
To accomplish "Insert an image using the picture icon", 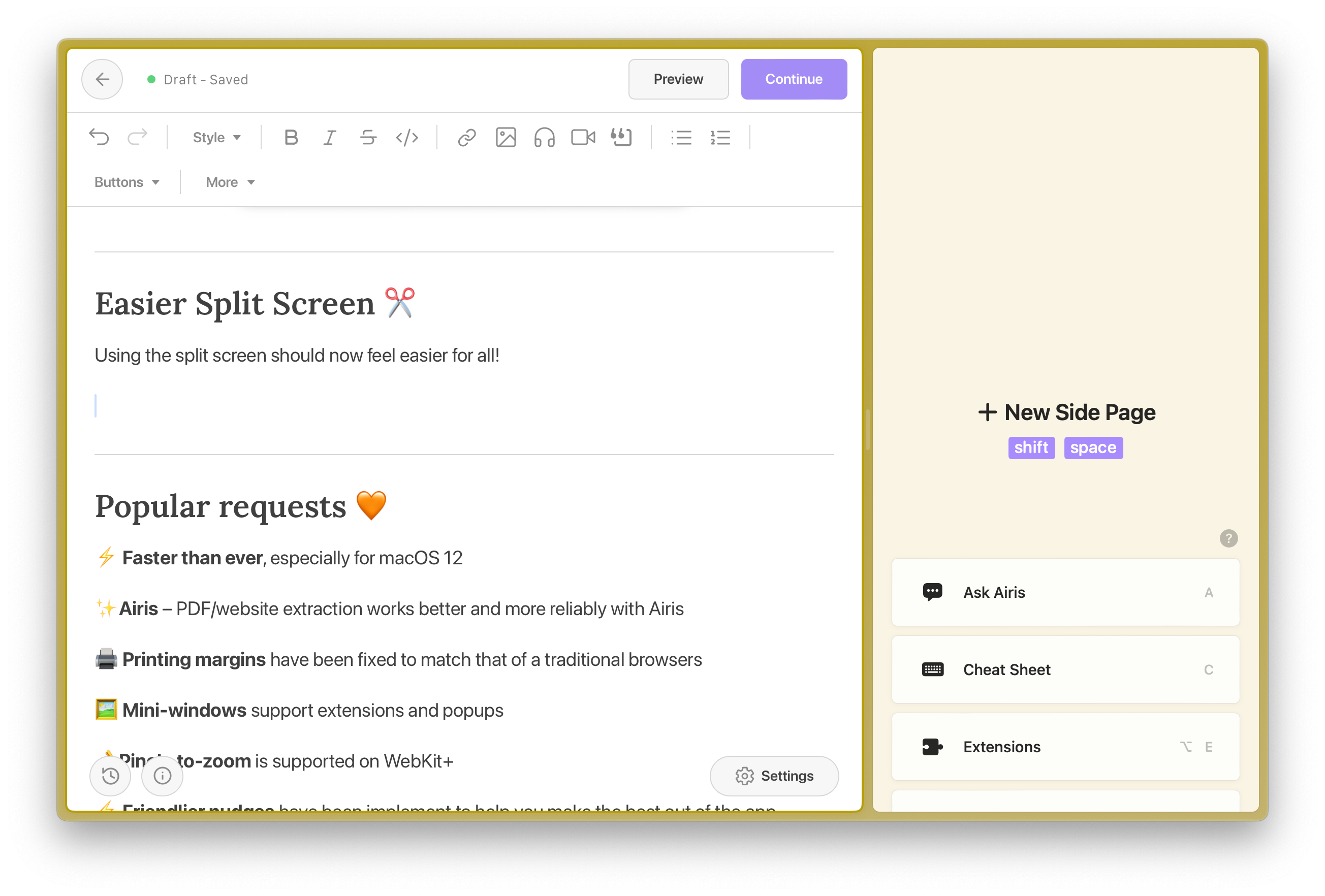I will coord(505,137).
